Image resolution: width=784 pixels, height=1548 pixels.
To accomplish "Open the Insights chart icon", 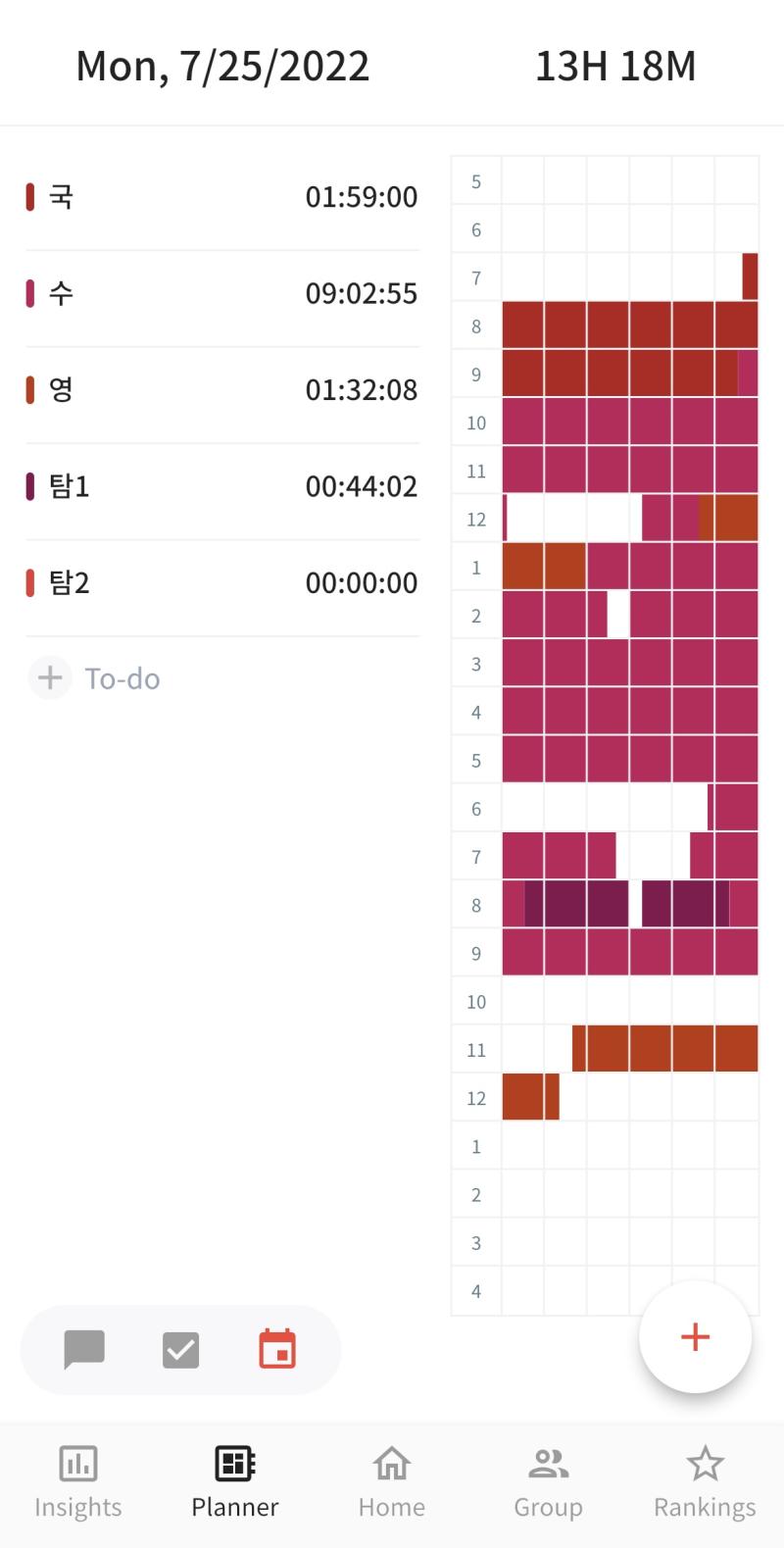I will click(x=78, y=1464).
